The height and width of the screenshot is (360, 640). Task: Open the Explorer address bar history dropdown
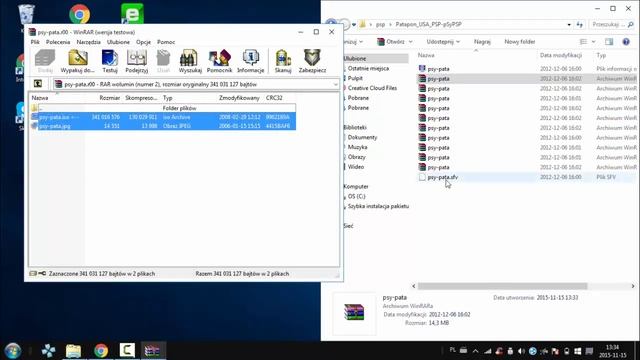(569, 24)
